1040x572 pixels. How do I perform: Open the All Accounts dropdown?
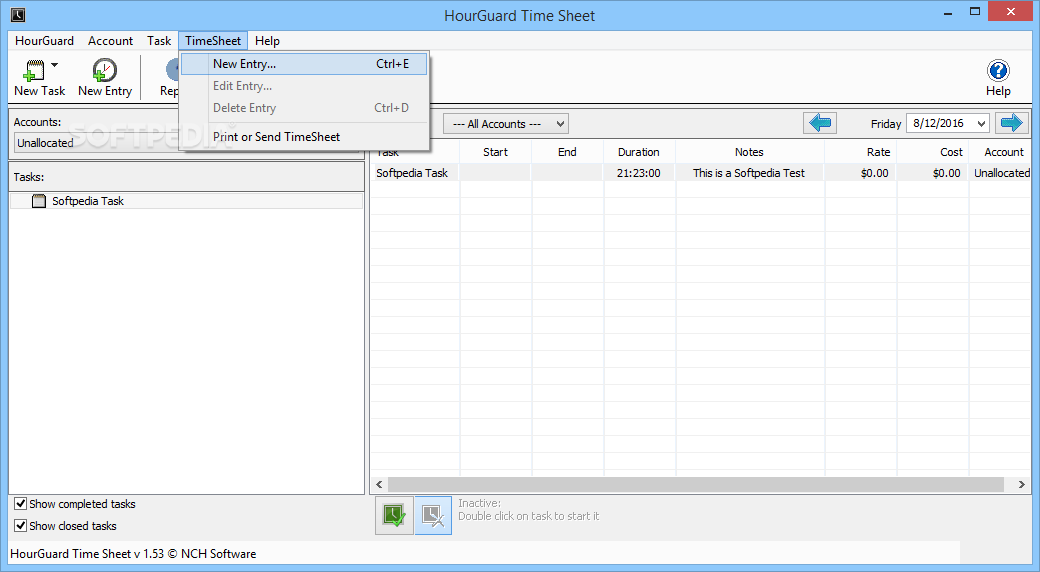tap(505, 123)
